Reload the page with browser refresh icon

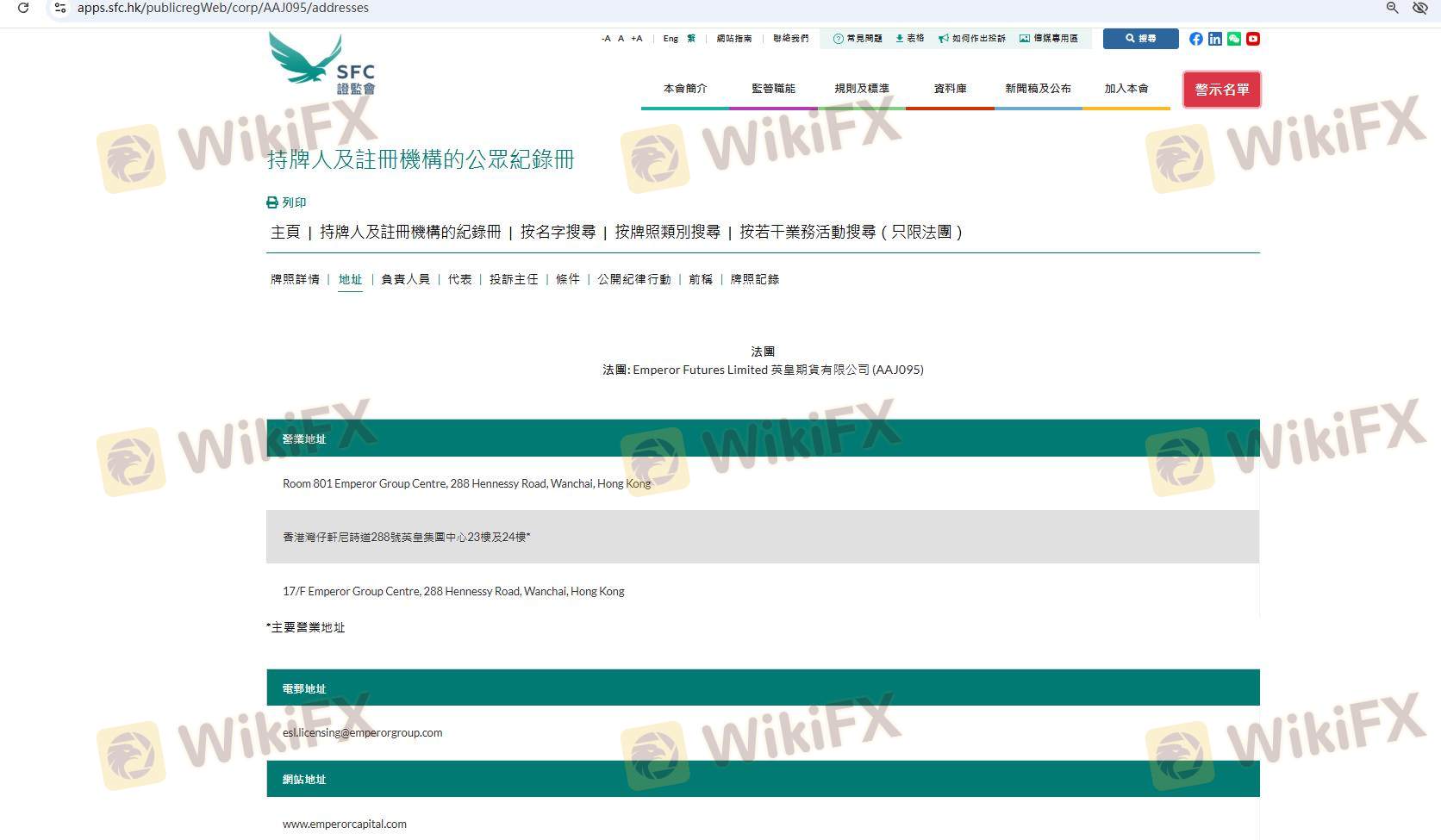click(x=23, y=8)
